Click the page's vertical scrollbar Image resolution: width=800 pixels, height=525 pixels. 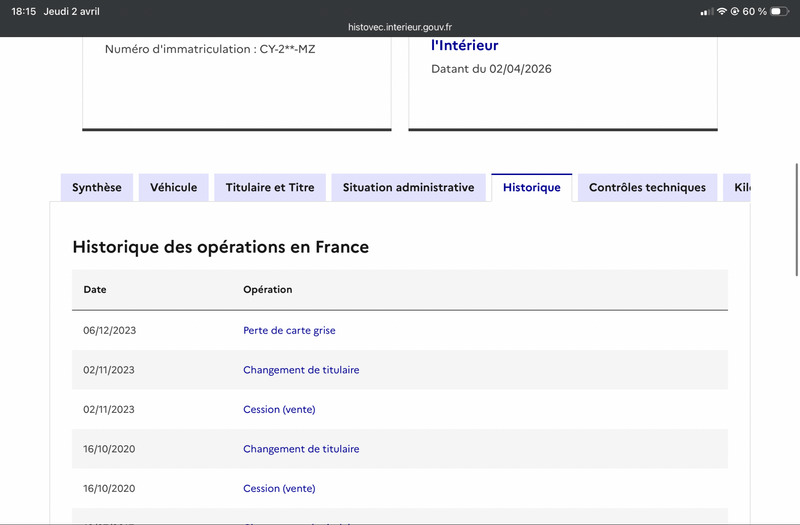(x=796, y=220)
